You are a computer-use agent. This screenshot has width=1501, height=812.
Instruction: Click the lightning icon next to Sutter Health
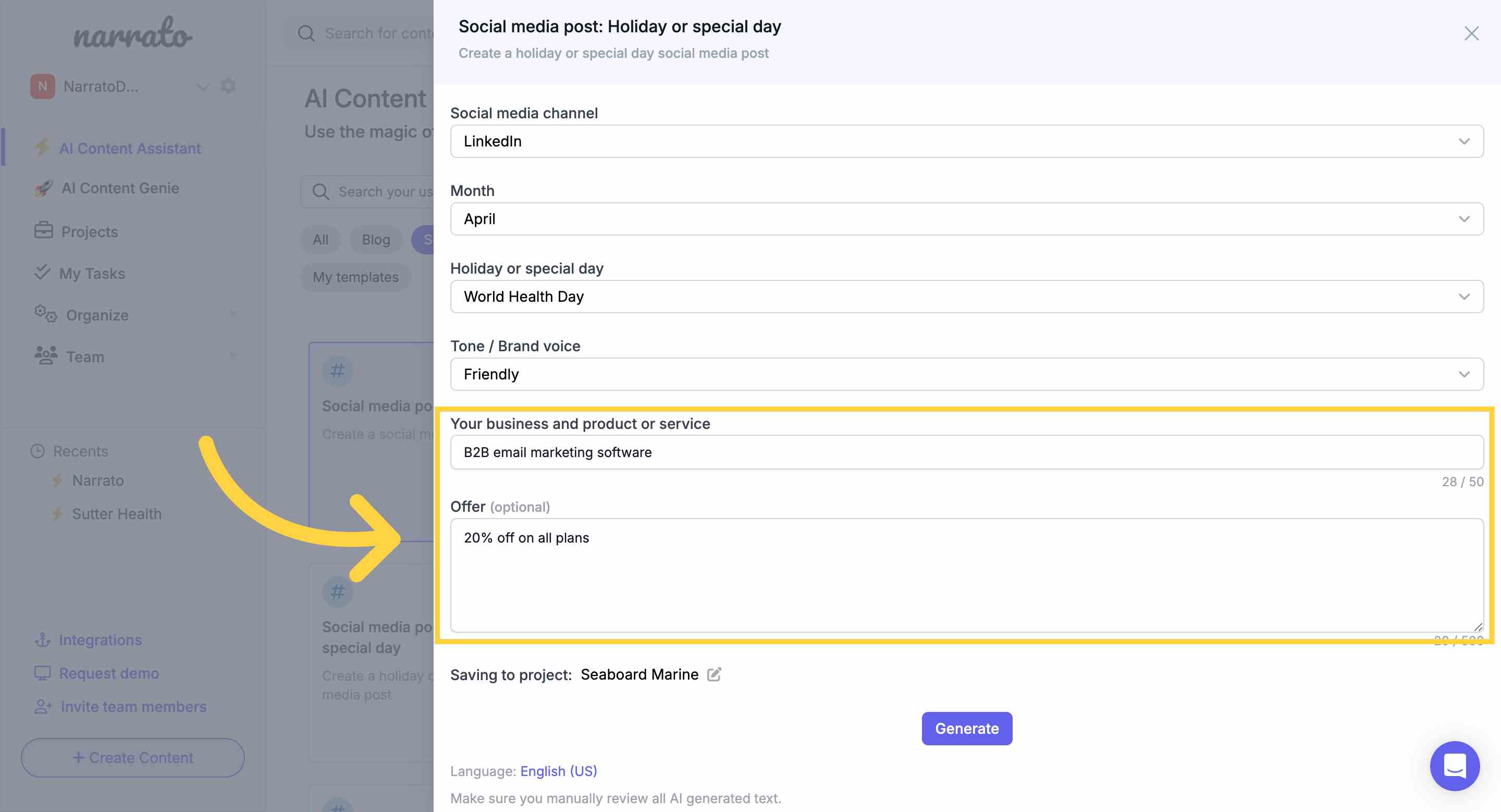[57, 514]
